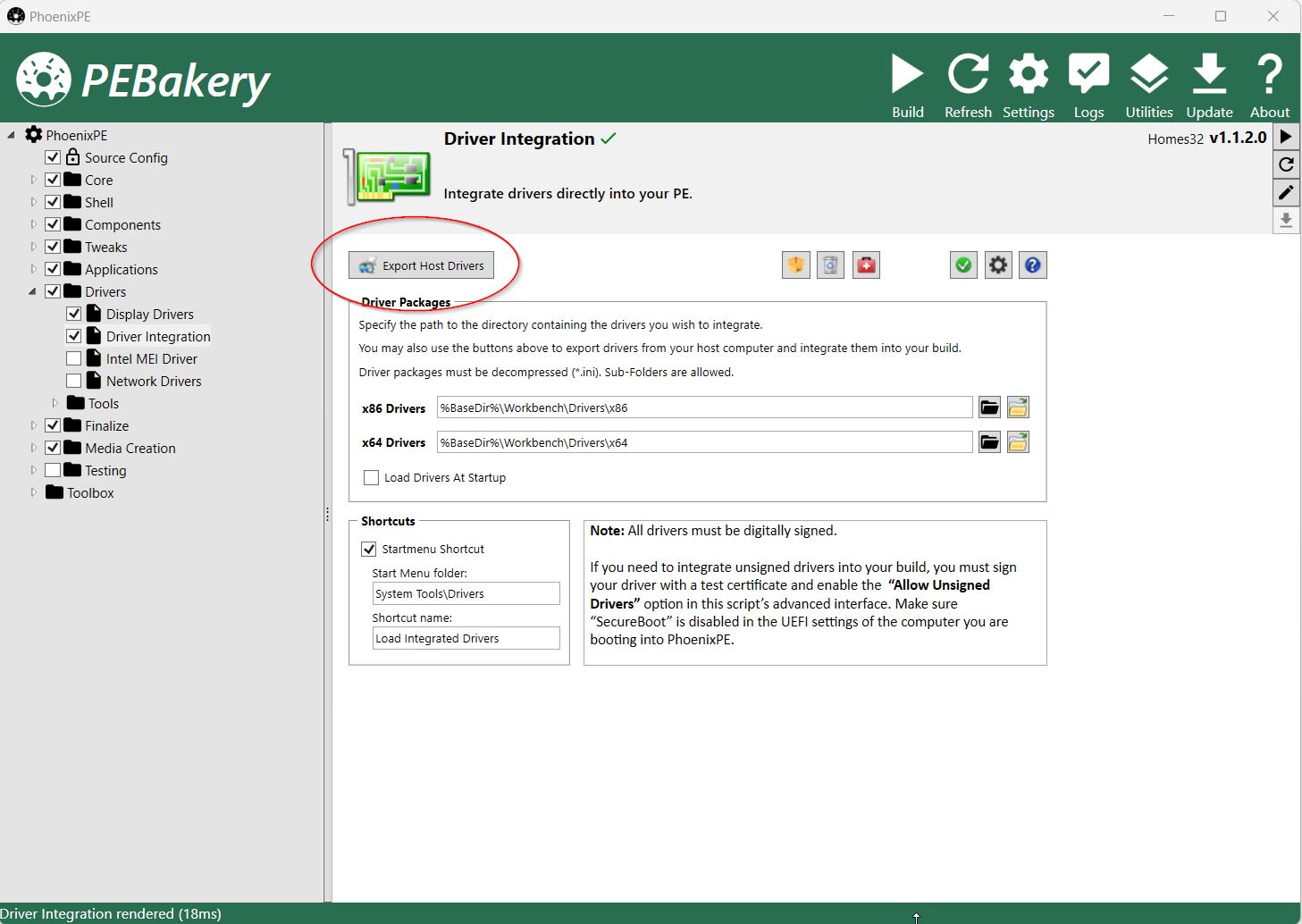This screenshot has width=1302, height=924.
Task: Enable Load Drivers At Startup
Action: (x=371, y=478)
